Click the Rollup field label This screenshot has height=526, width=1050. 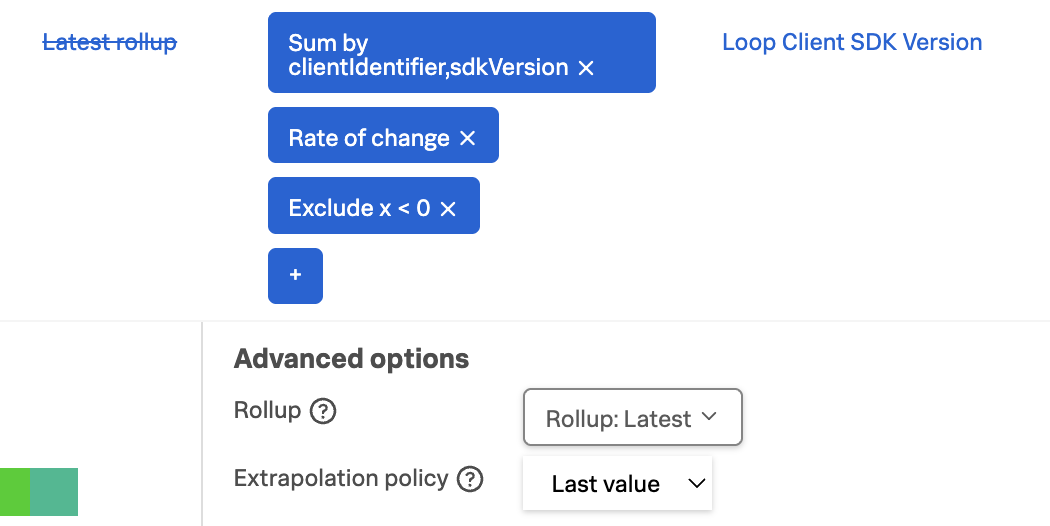(x=267, y=410)
